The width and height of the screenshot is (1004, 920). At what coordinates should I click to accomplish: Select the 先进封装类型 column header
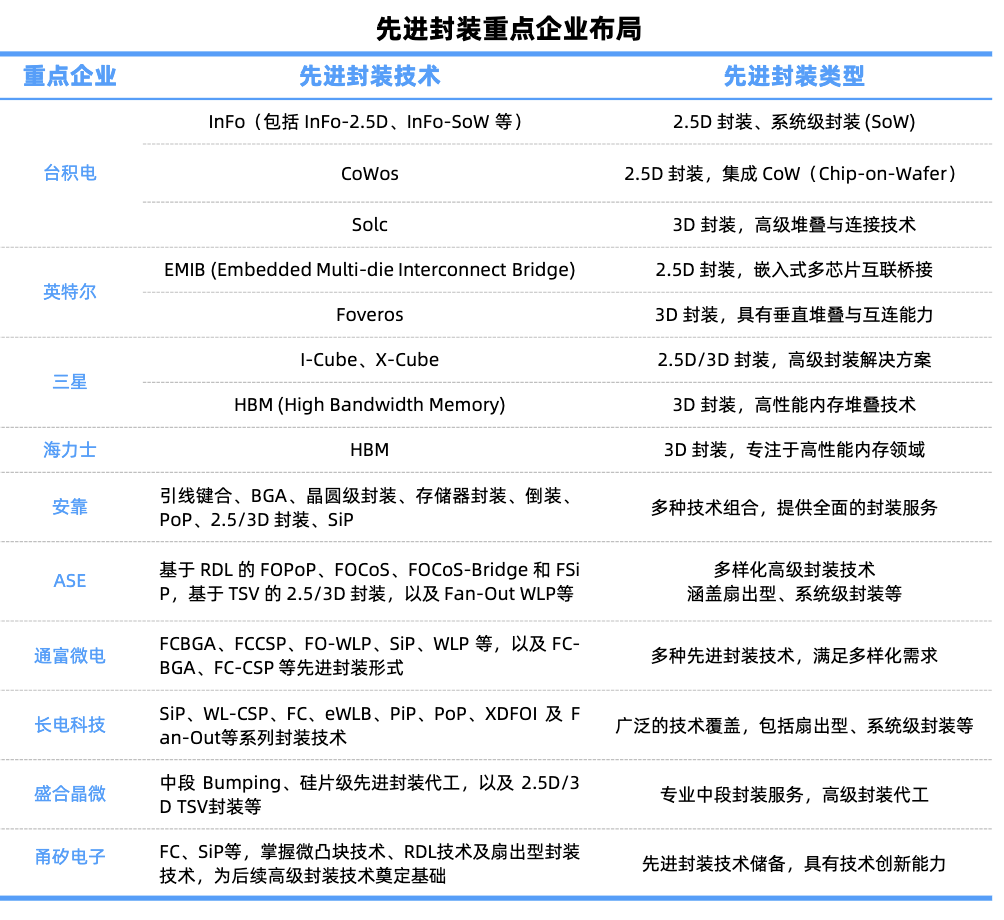click(794, 77)
